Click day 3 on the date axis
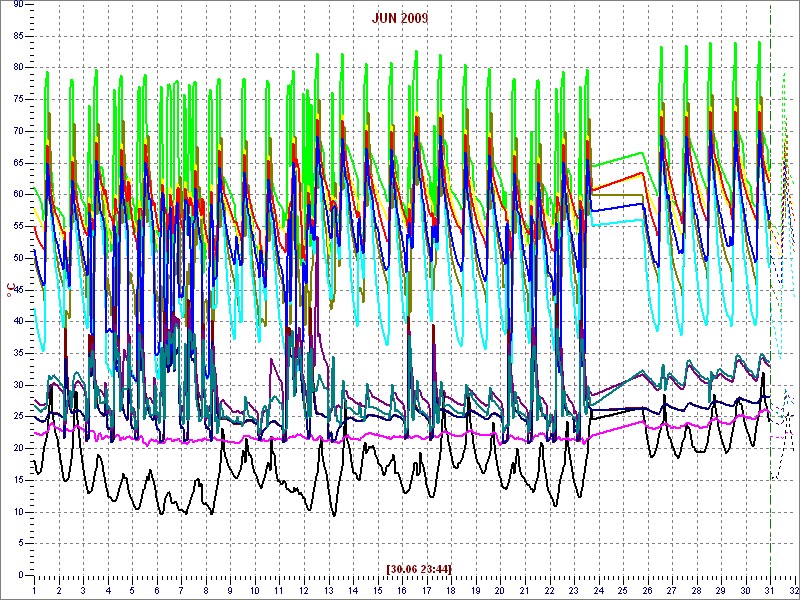Image resolution: width=800 pixels, height=600 pixels. click(83, 590)
